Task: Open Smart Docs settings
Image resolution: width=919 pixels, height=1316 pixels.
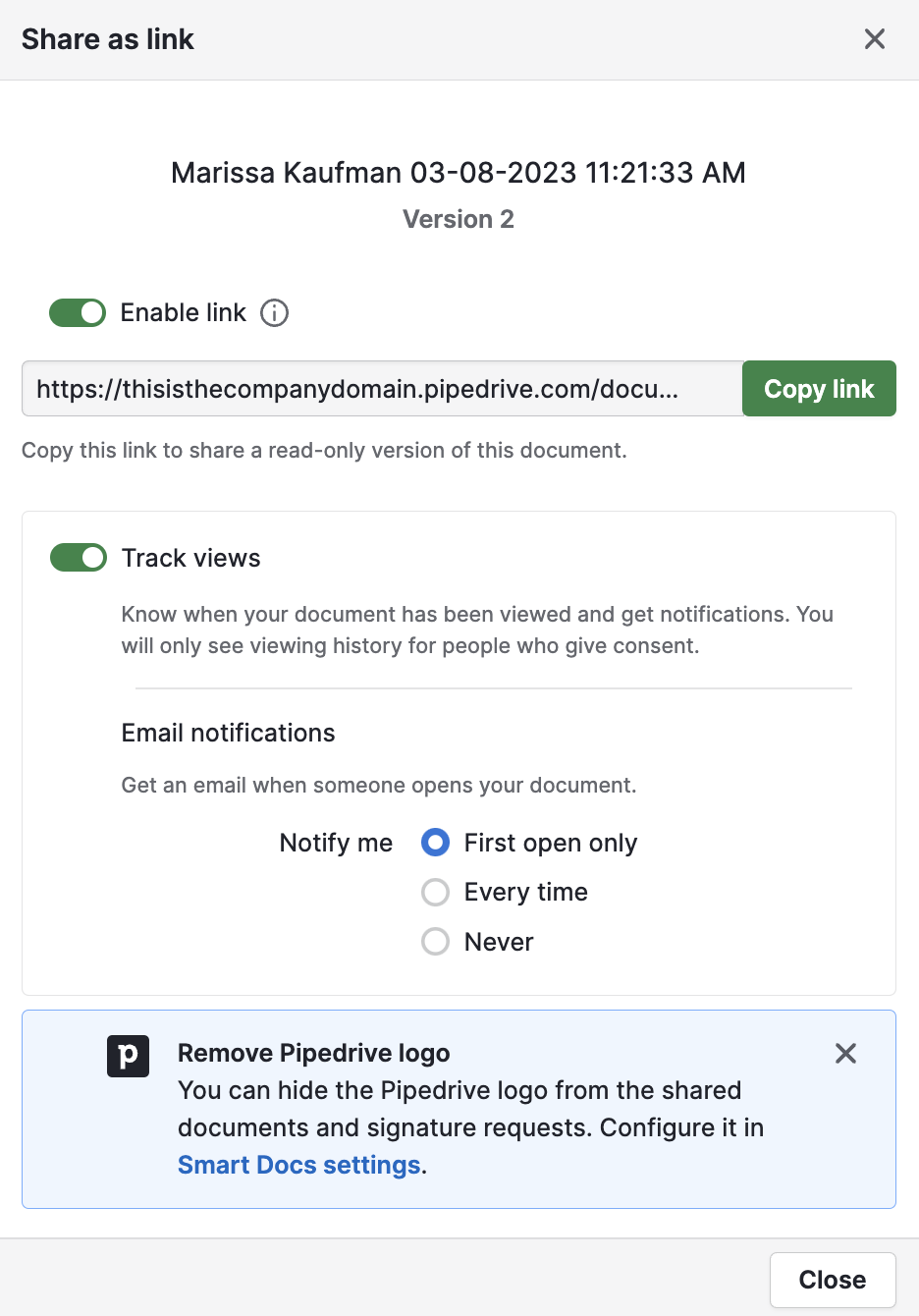Action: 298,1165
